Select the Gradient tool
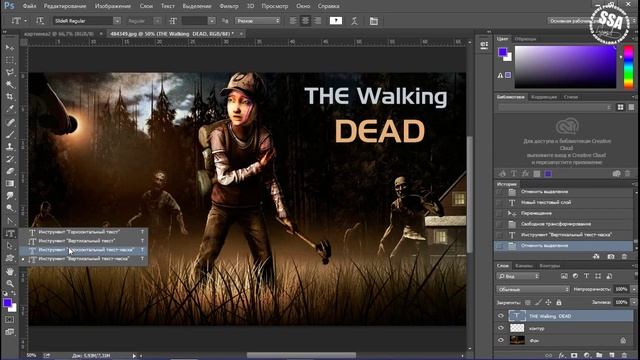 (x=10, y=183)
